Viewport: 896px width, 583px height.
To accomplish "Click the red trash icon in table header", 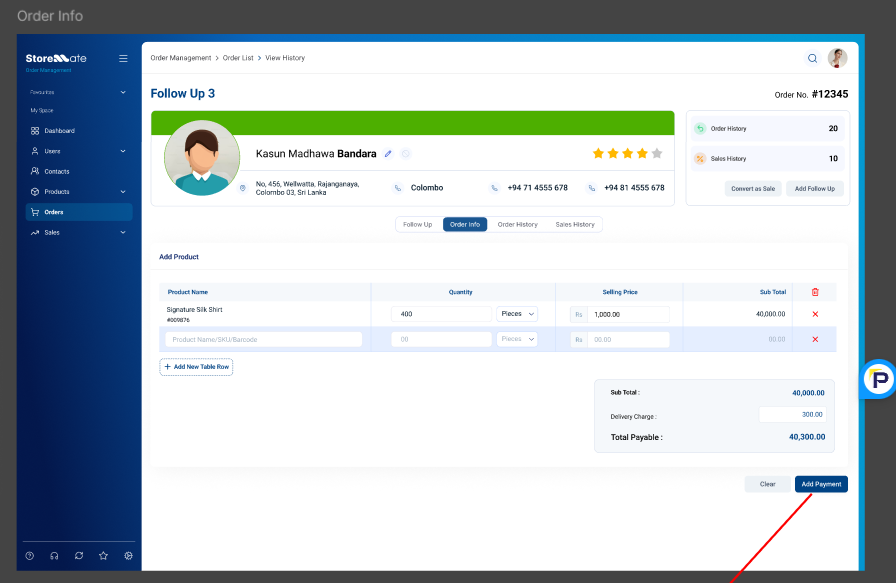I will click(815, 292).
